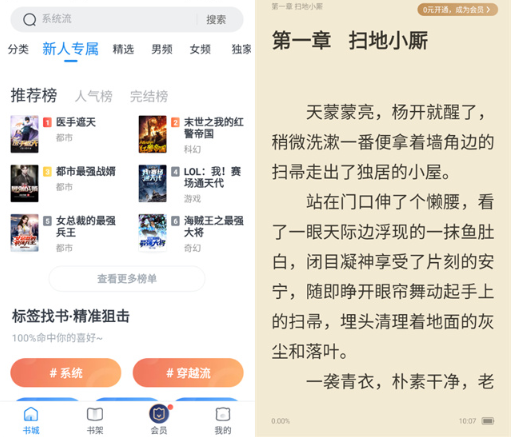
Task: Select the # 系统 tag button
Action: point(66,373)
